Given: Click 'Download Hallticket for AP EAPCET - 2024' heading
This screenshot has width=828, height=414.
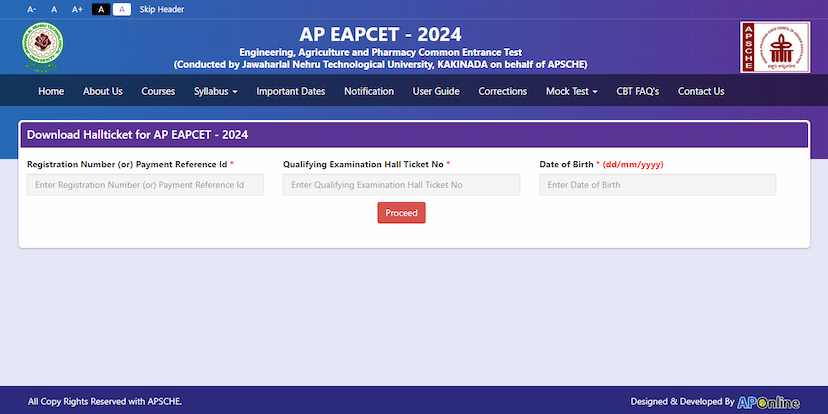Looking at the screenshot, I should tap(137, 135).
